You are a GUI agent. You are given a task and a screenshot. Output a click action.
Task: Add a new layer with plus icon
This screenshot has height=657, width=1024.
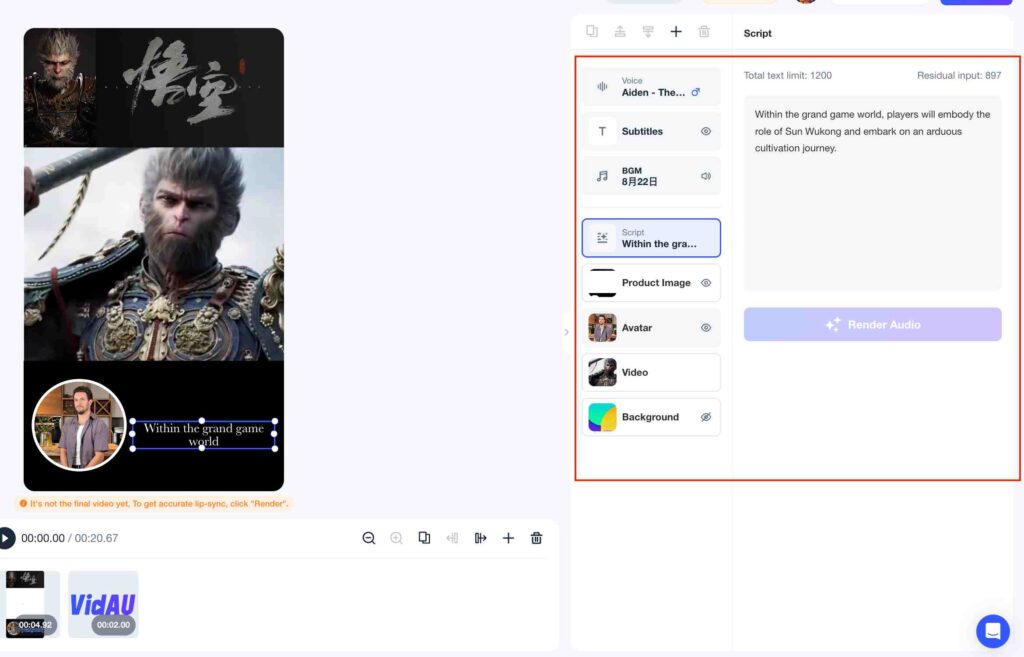[676, 31]
